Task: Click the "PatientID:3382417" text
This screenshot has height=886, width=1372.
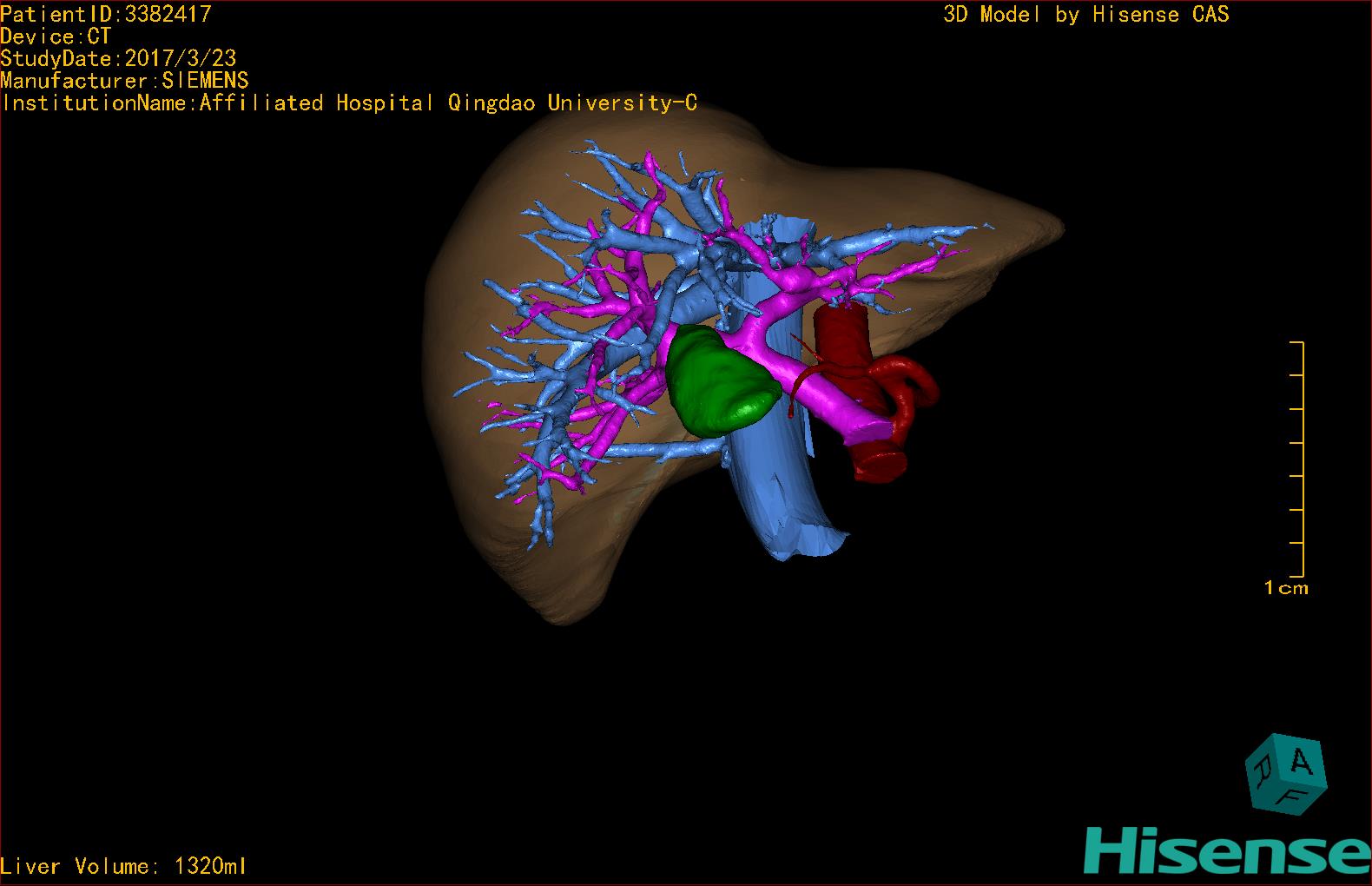Action: 106,14
